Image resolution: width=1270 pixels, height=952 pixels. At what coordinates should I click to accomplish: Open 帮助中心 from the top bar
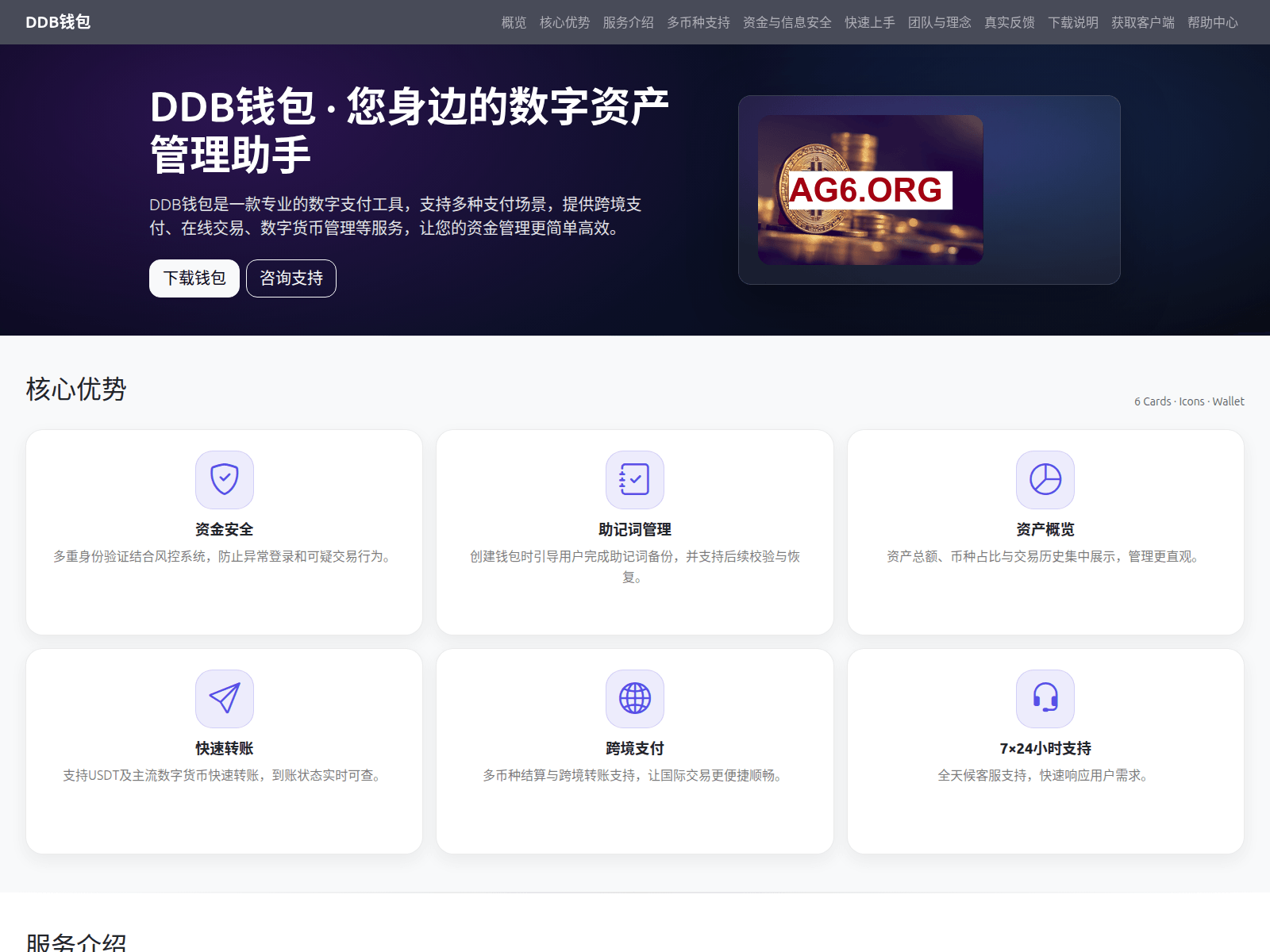click(x=1213, y=22)
